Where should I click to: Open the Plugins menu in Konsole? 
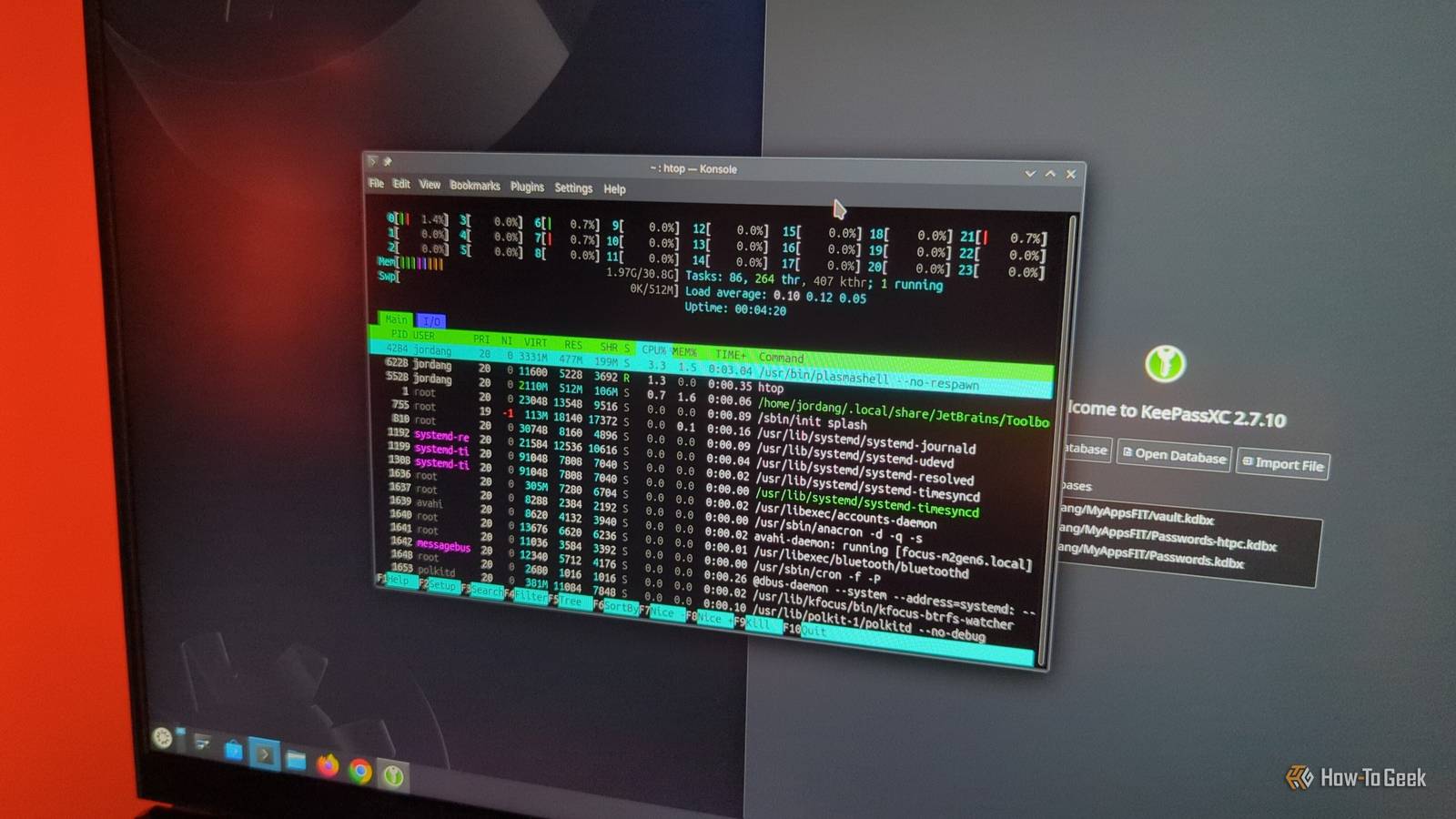527,187
